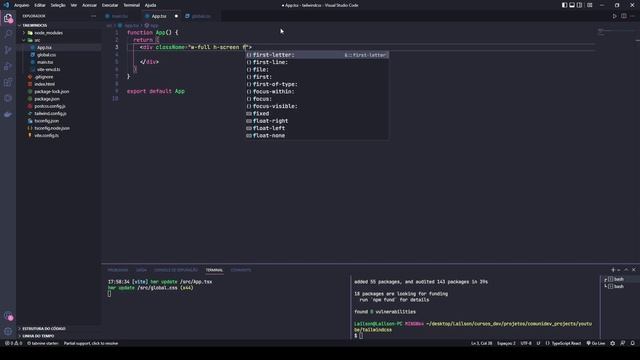
Task: Add a new terminal with plus icon
Action: tap(613, 270)
